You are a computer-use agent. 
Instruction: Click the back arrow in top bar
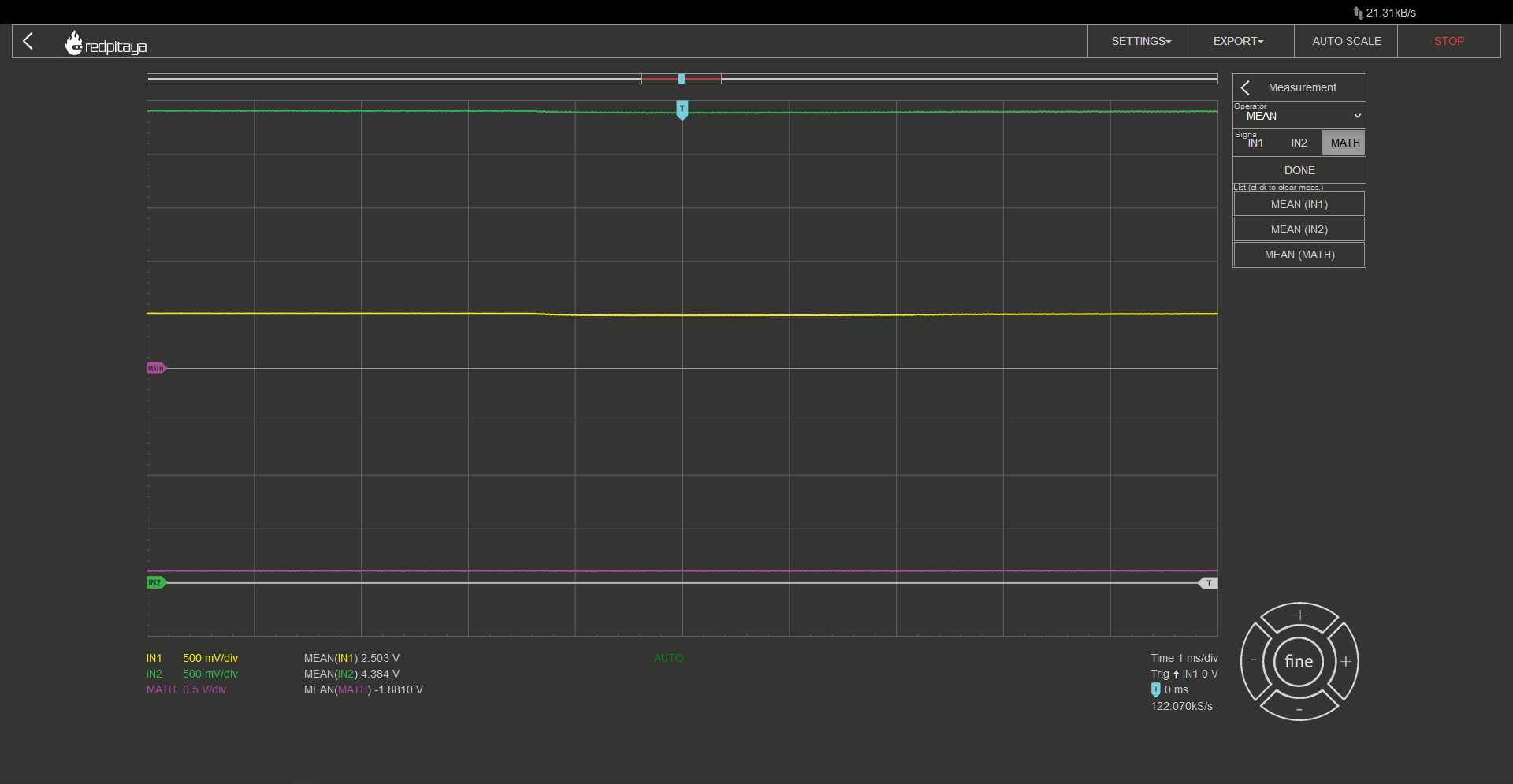click(x=28, y=41)
